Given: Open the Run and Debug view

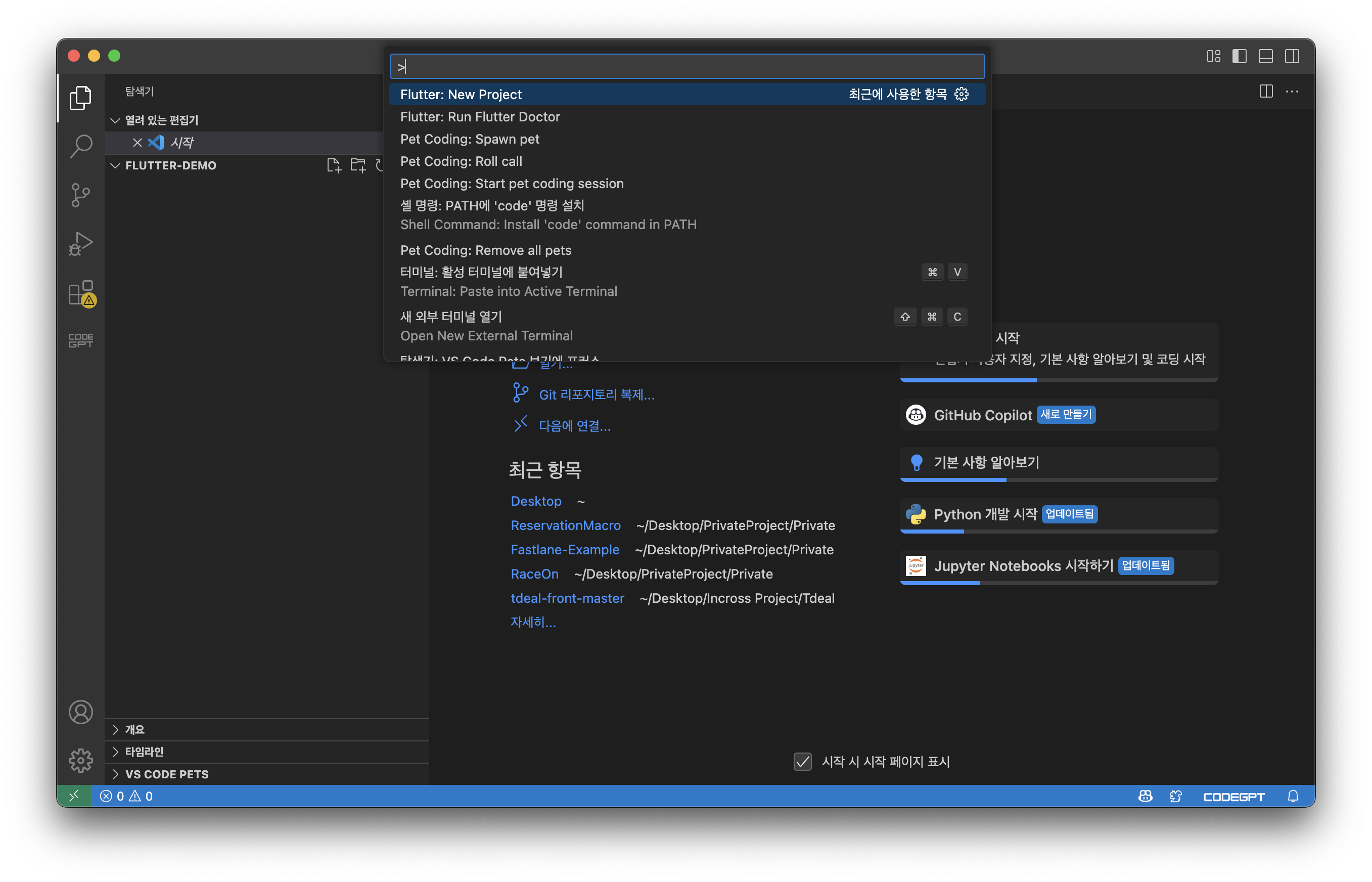Looking at the screenshot, I should pos(81,244).
